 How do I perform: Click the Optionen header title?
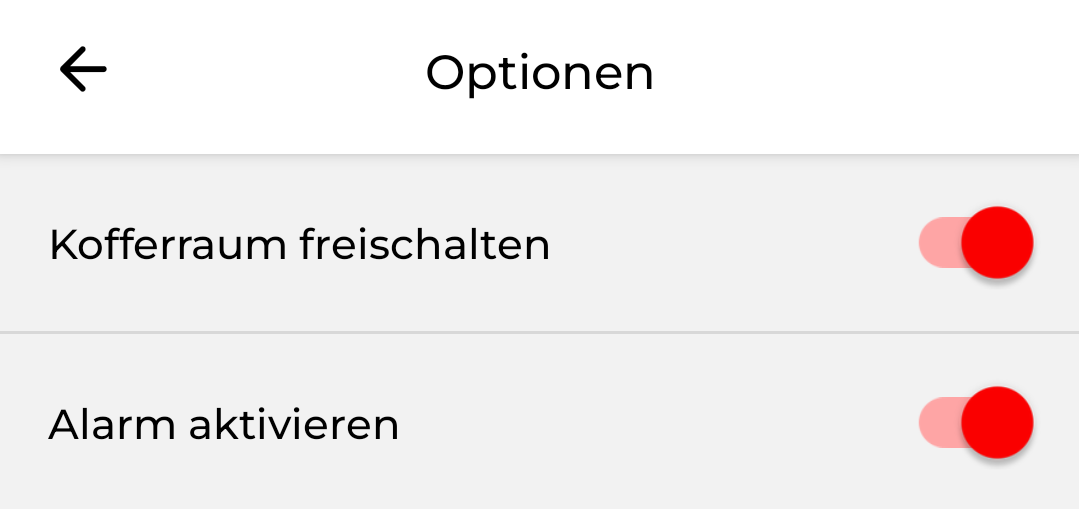click(539, 73)
